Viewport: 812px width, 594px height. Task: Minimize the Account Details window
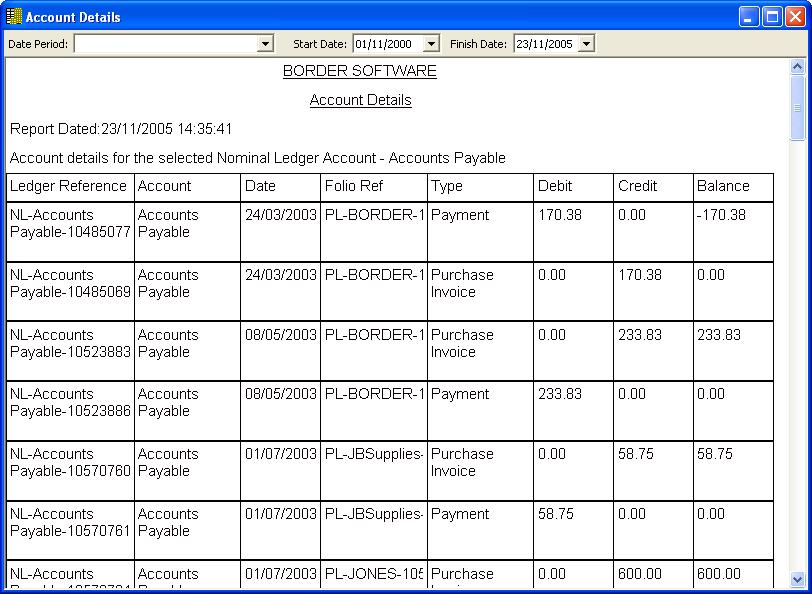(748, 17)
